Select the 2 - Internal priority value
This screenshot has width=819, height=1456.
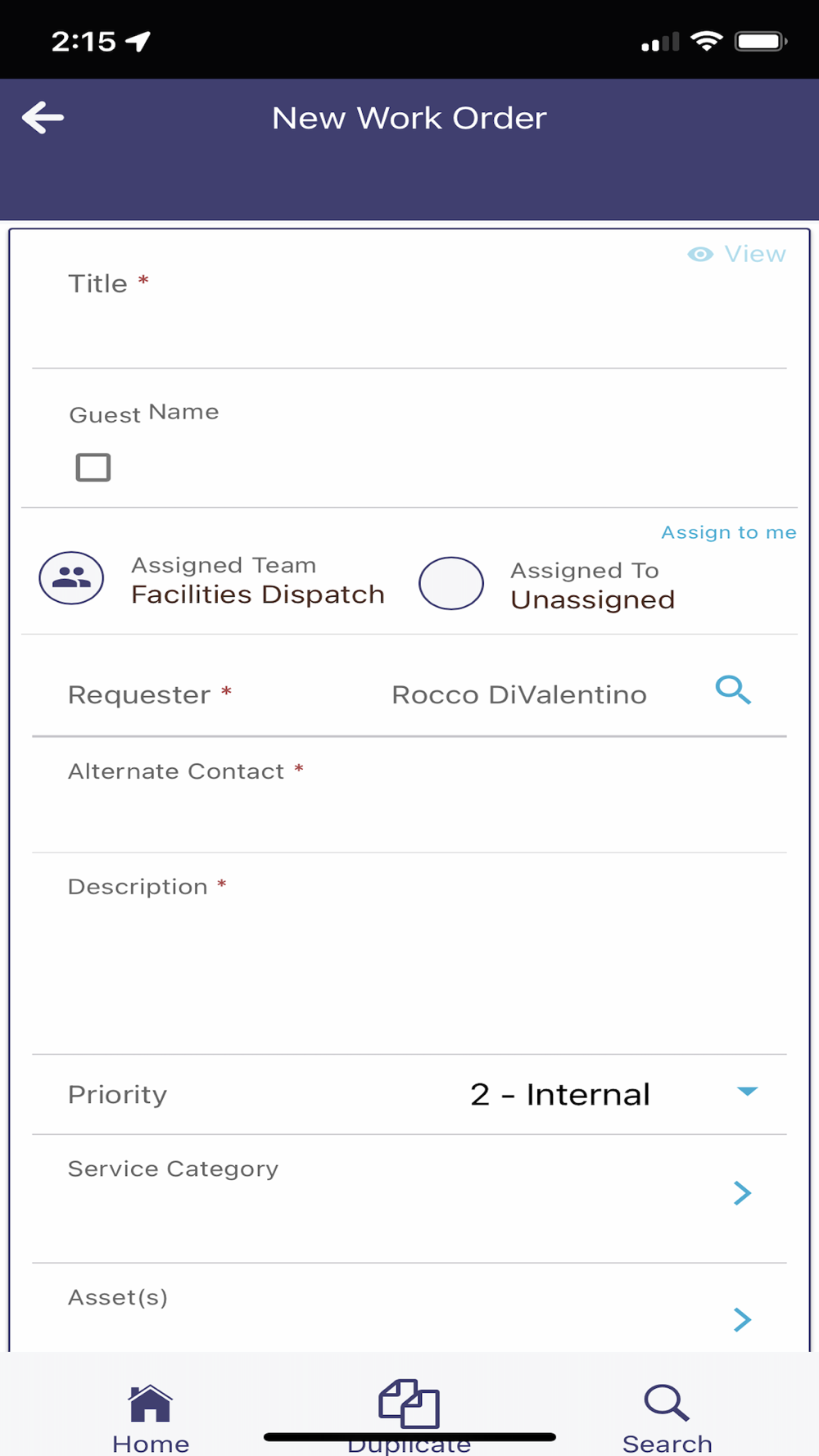[x=560, y=1095]
